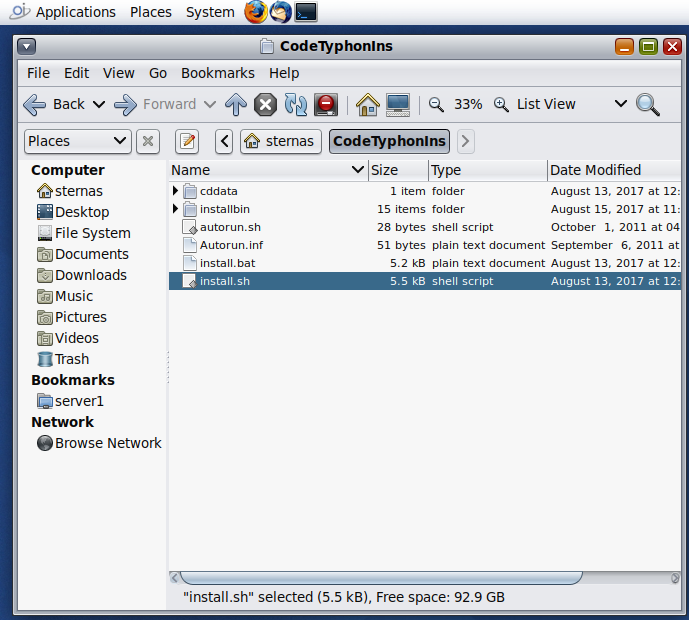Open Trash in the sidebar
This screenshot has width=689, height=620.
[63, 359]
